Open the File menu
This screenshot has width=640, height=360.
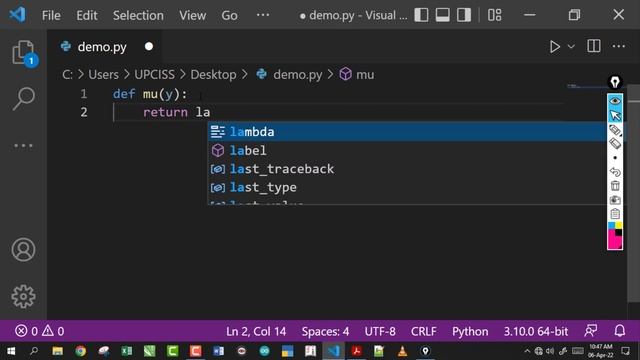click(x=51, y=16)
